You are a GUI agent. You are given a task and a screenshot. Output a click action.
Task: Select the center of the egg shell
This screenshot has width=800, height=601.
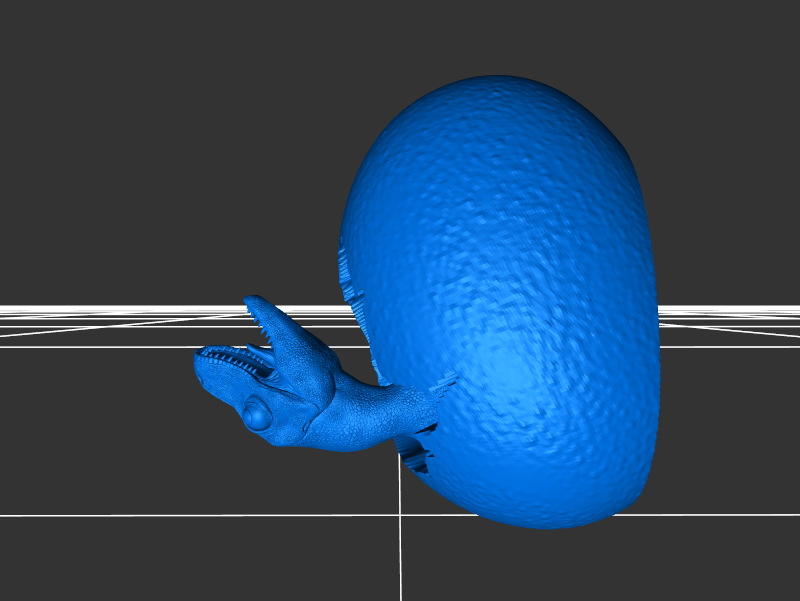[x=500, y=300]
